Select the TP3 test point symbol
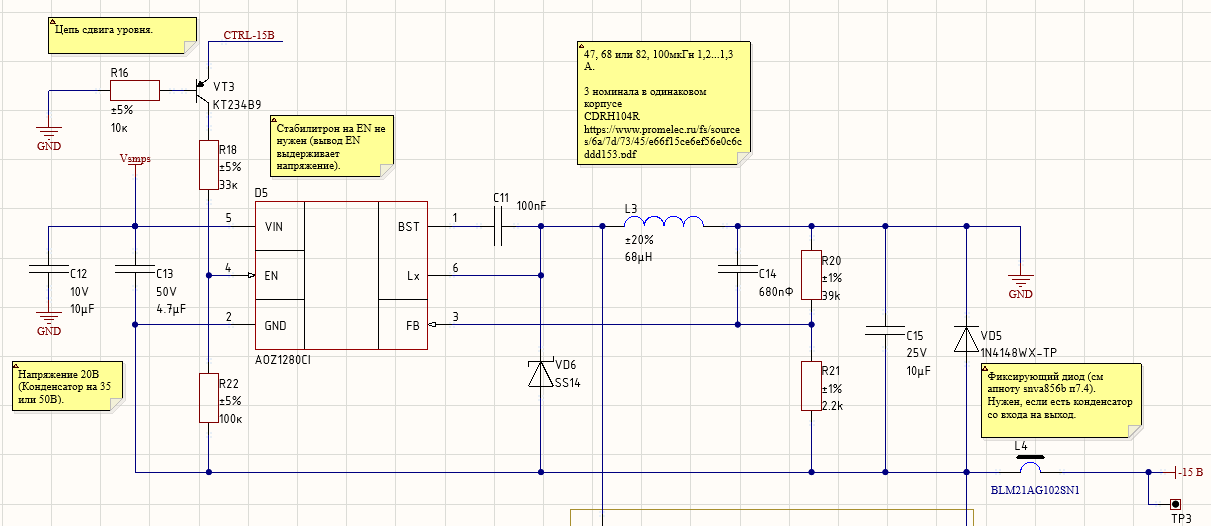Image resolution: width=1211 pixels, height=526 pixels. tap(1177, 504)
